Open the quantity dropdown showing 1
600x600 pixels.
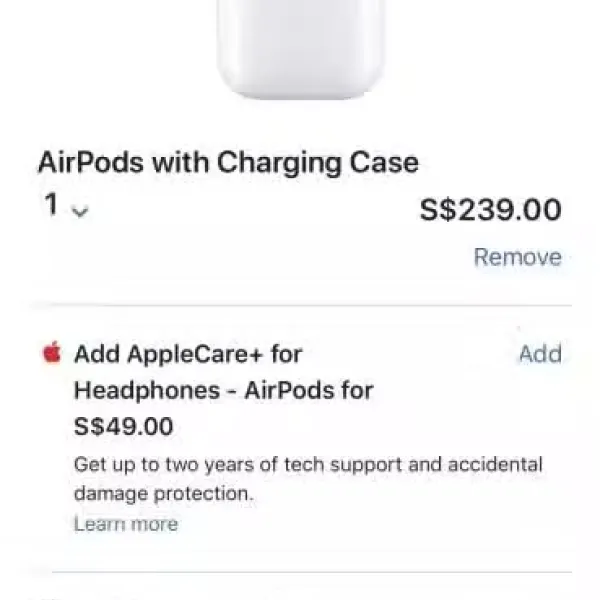pos(66,205)
